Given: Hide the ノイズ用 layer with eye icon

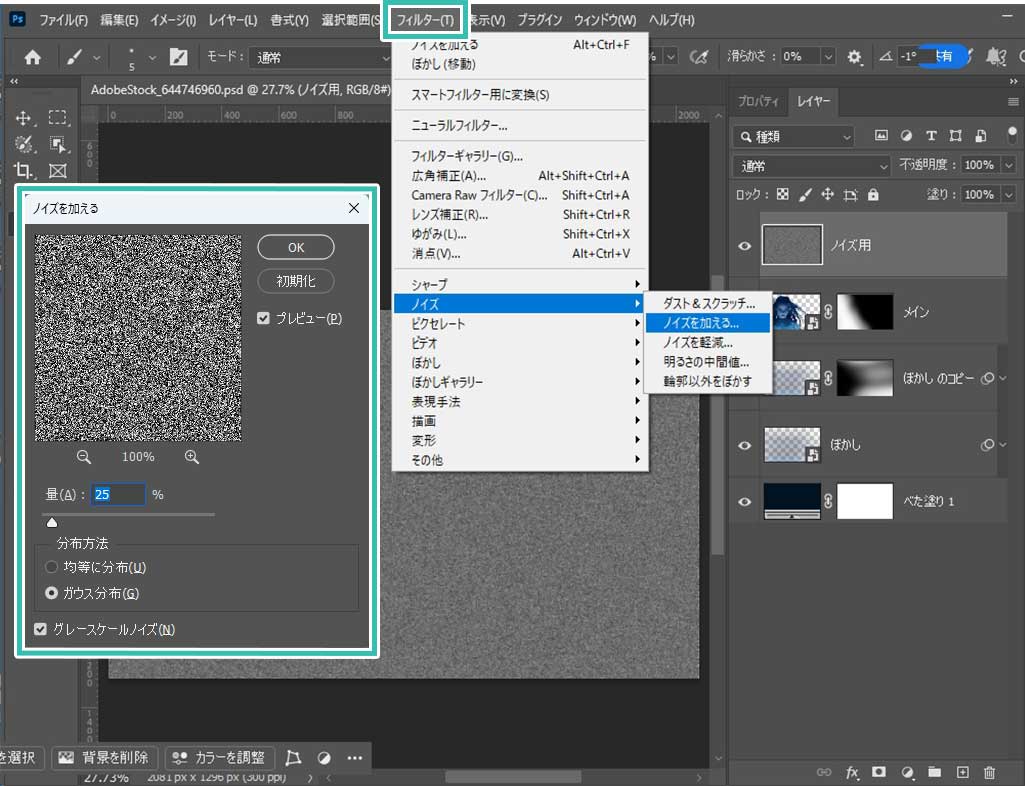Looking at the screenshot, I should tap(744, 245).
